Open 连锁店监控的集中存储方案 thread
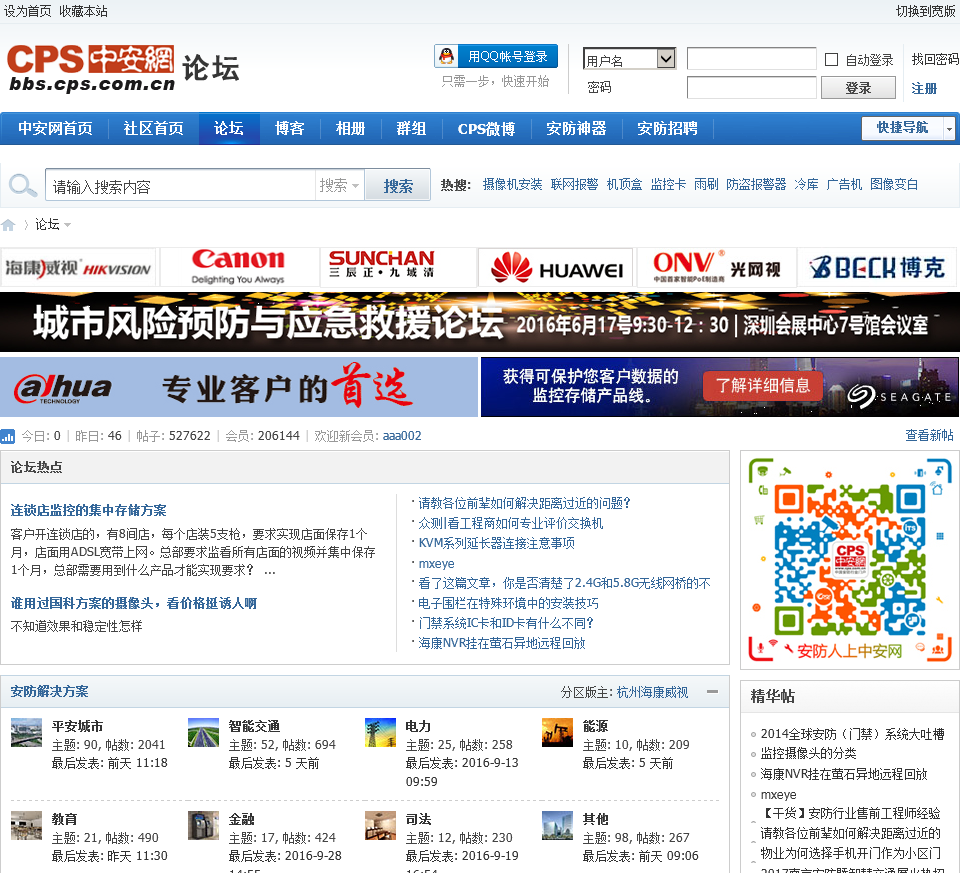 pos(88,510)
